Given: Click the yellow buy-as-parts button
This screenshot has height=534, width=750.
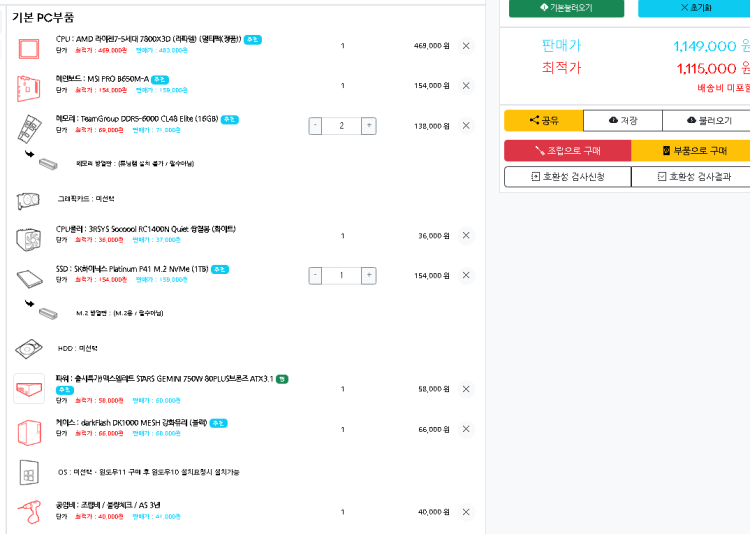Looking at the screenshot, I should coord(691,151).
